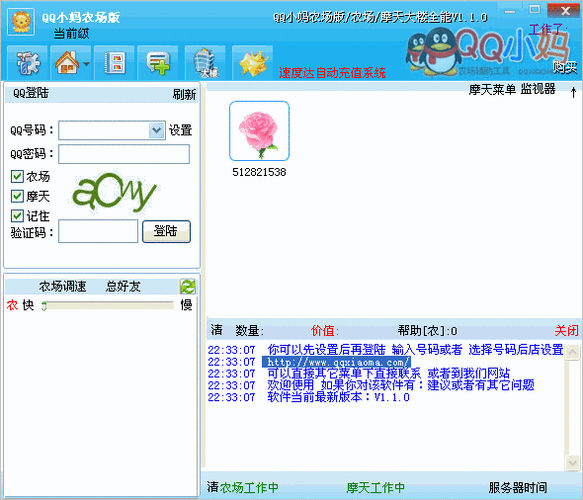583x500 pixels.
Task: Click the lion avatar icon in title bar
Action: tap(21, 22)
